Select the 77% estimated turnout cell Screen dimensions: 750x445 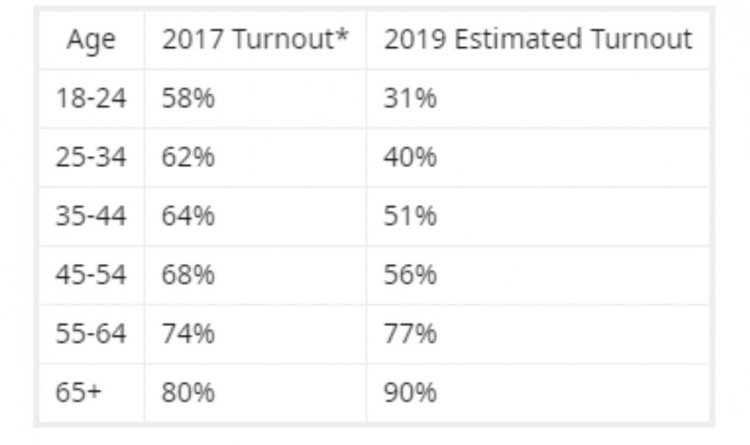[410, 334]
